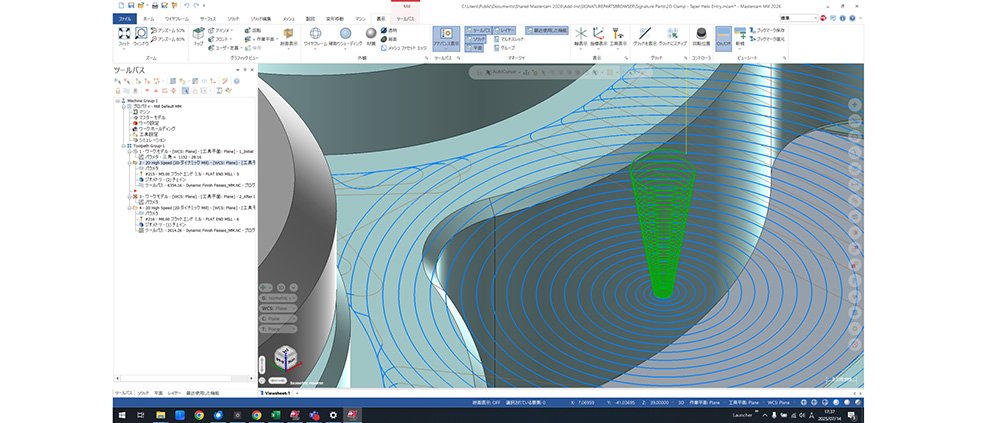Click ブックマーク保存 save bookmark icon
The width and height of the screenshot is (992, 423).
point(753,30)
